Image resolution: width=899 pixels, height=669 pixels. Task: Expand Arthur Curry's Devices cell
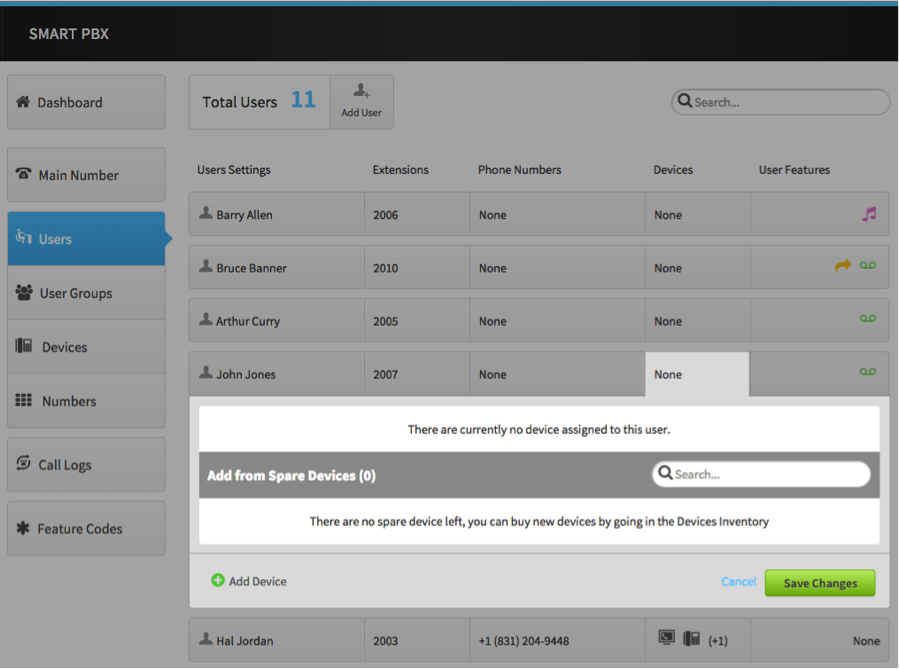click(x=698, y=321)
